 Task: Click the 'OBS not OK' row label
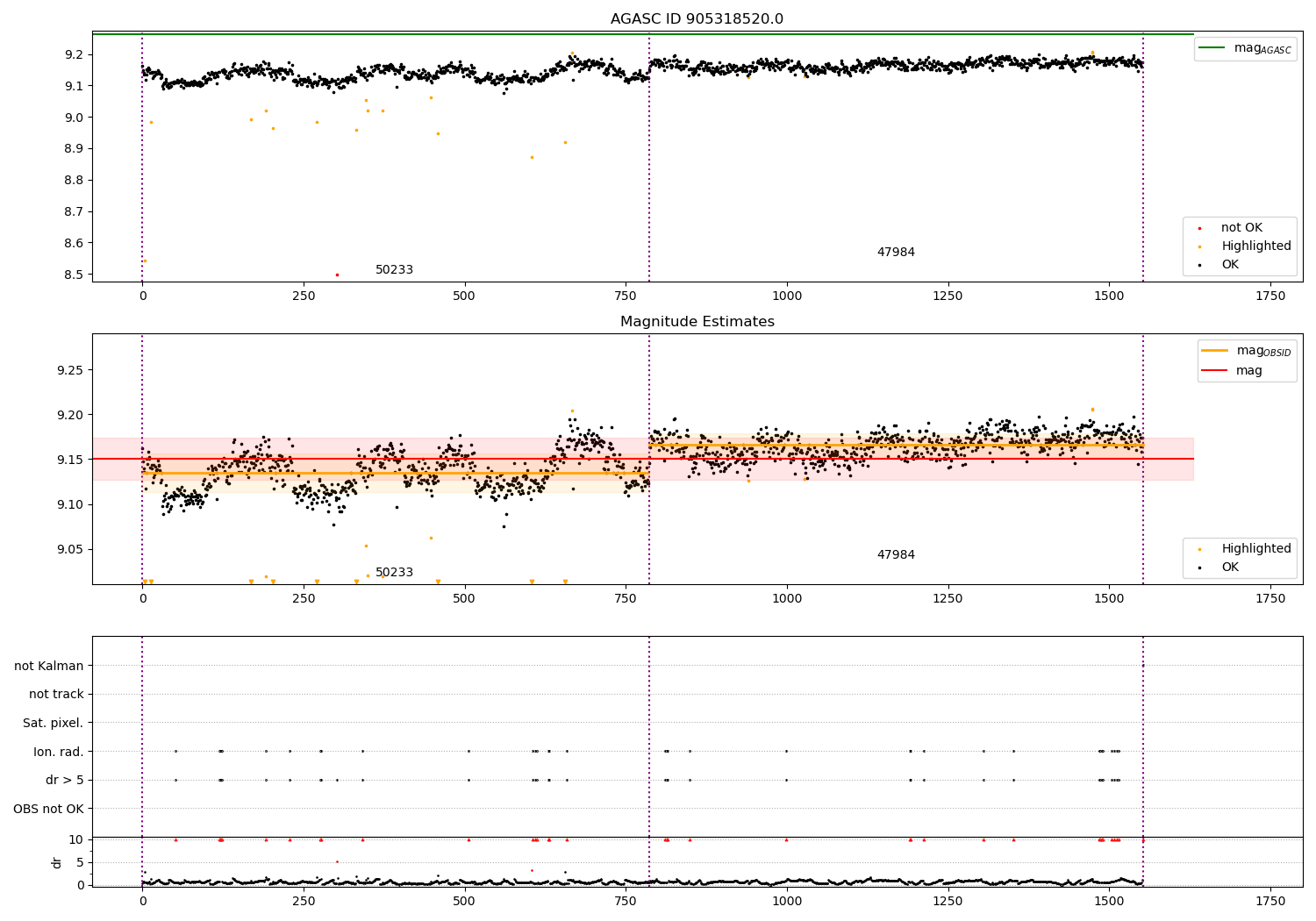pyautogui.click(x=49, y=809)
